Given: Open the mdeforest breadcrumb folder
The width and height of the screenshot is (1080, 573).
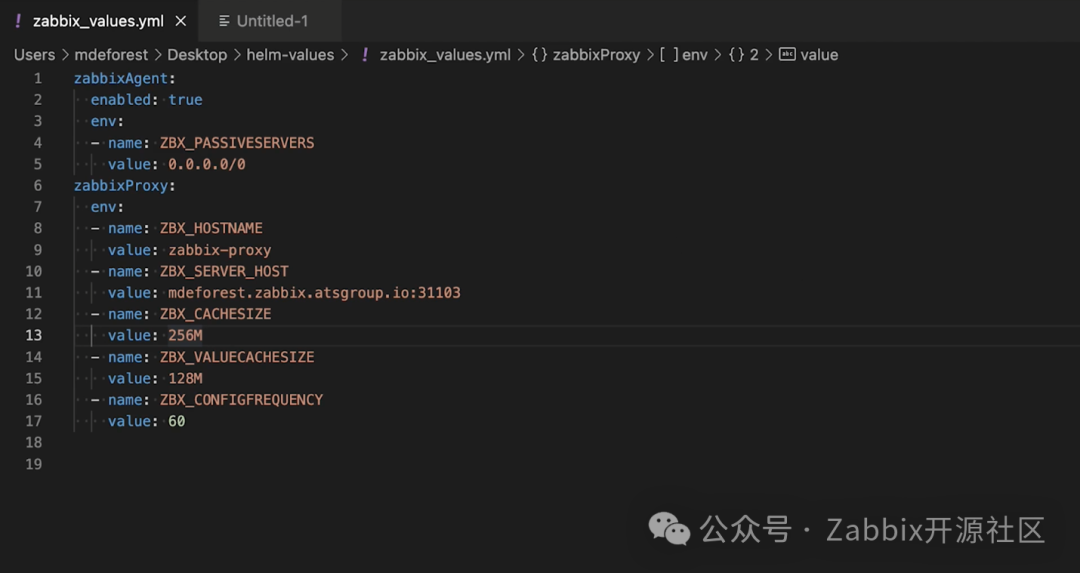Looking at the screenshot, I should pyautogui.click(x=111, y=55).
